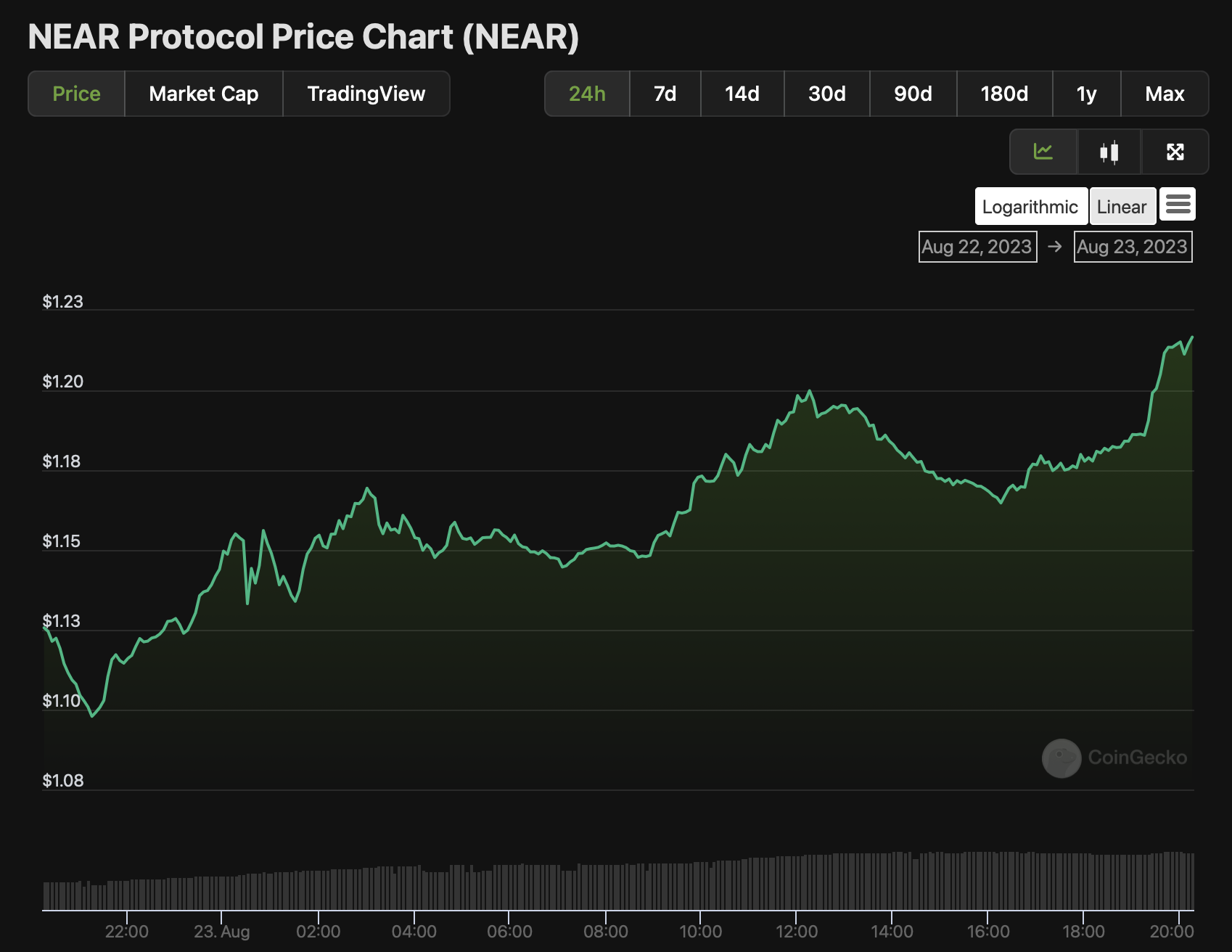Switch to line chart view icon

tap(1043, 152)
